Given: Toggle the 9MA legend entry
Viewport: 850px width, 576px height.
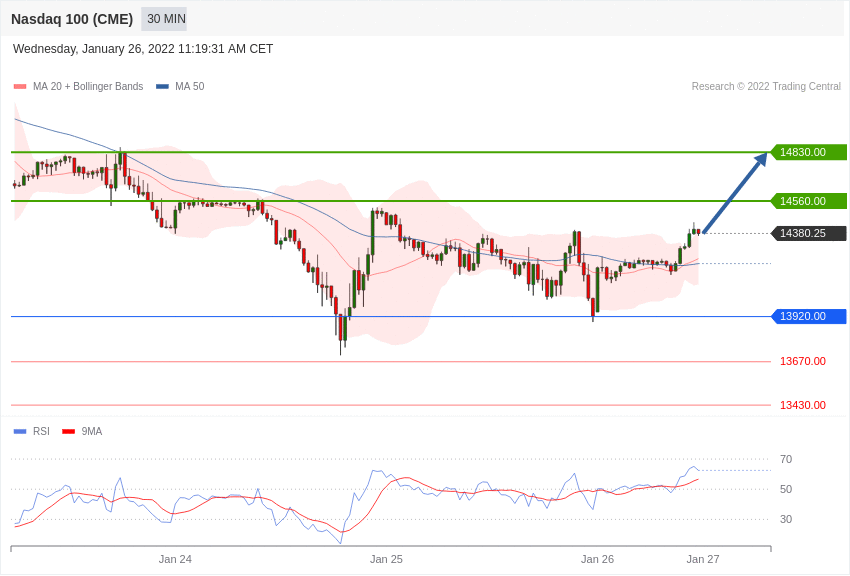Looking at the screenshot, I should click(82, 431).
